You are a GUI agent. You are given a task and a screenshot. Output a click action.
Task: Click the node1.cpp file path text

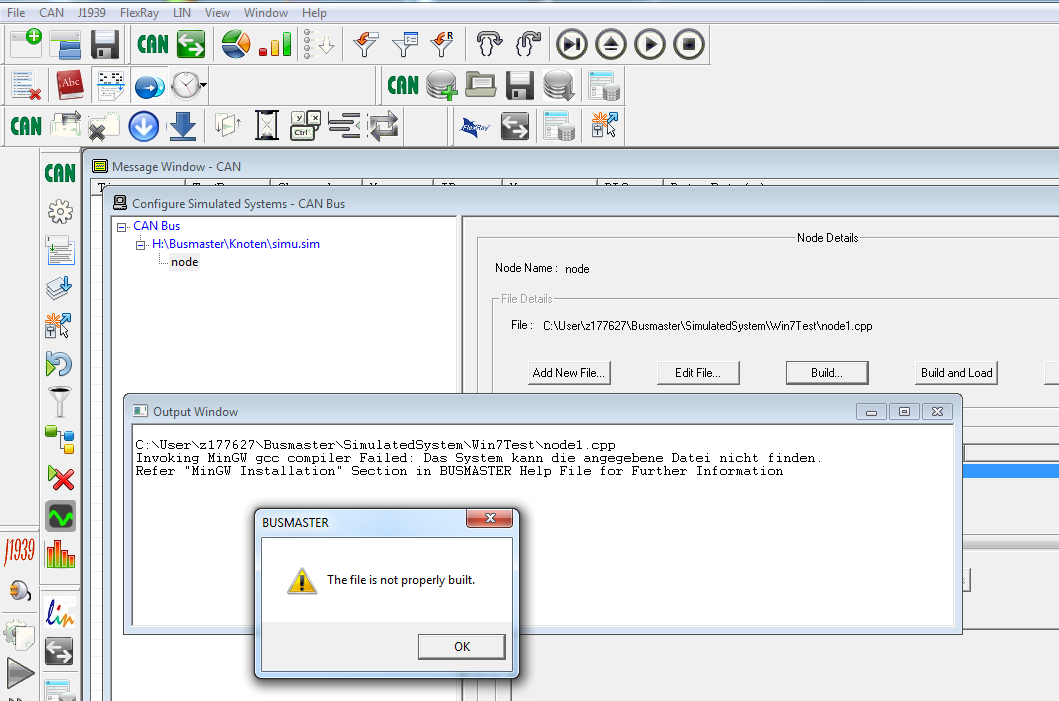click(707, 326)
